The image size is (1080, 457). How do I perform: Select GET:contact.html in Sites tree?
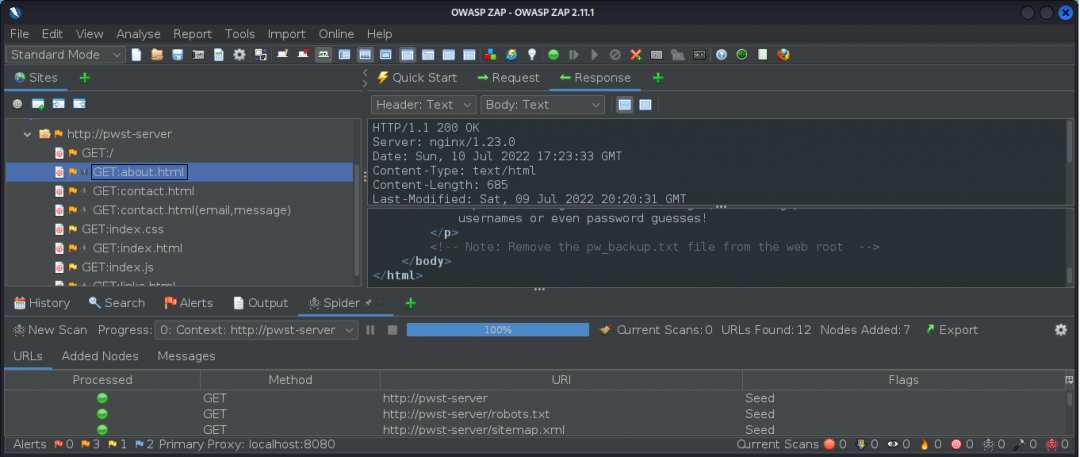pyautogui.click(x=143, y=191)
